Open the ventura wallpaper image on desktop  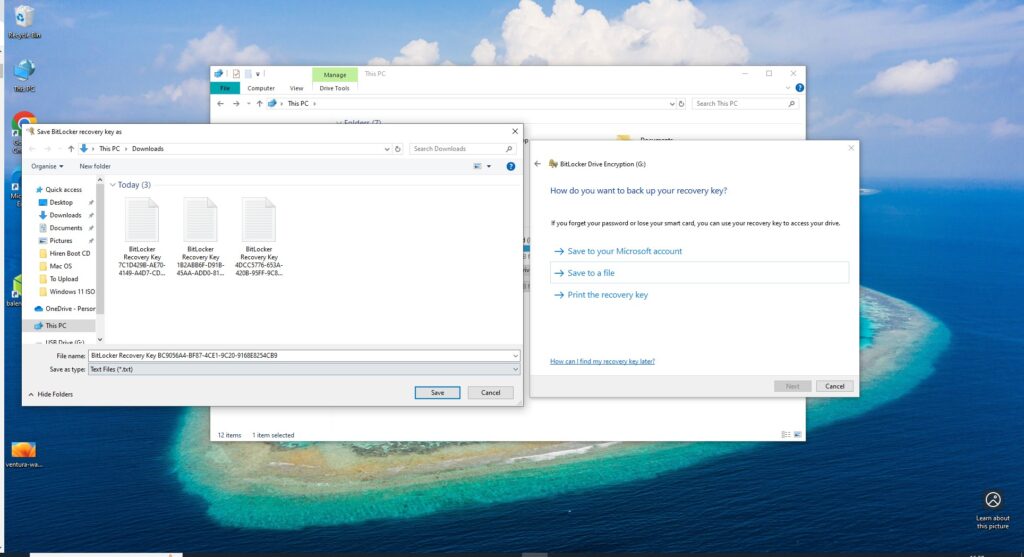tap(24, 454)
